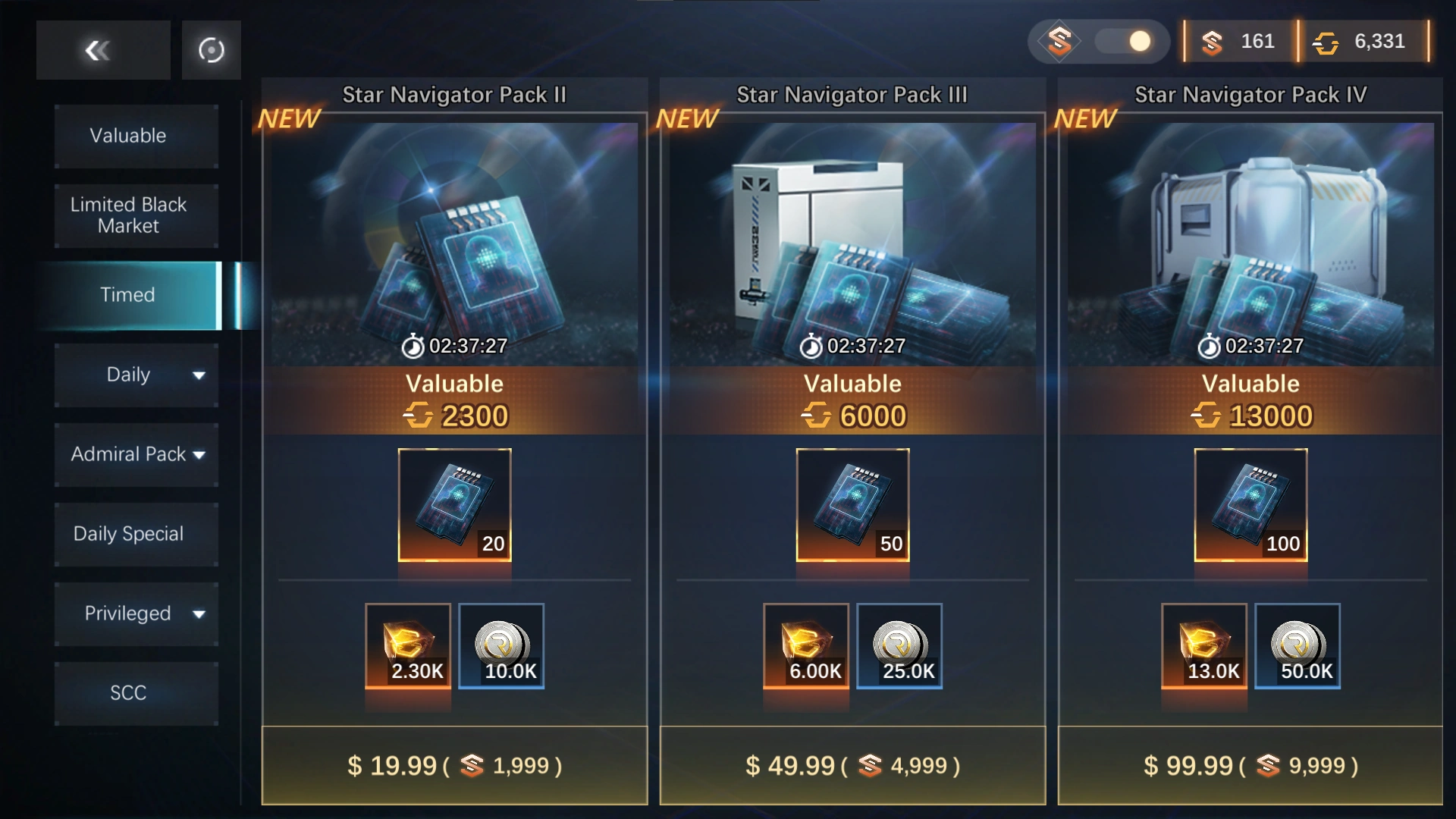1456x819 pixels.
Task: Click the 20 navigator chips item in Pack II
Action: point(455,505)
